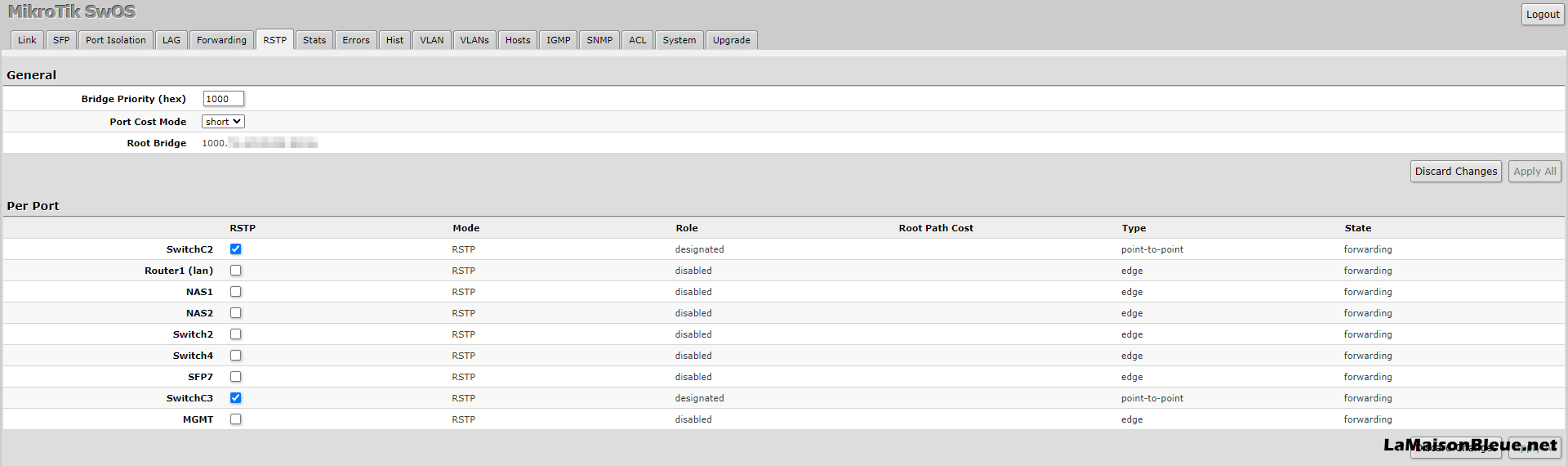
Task: Select the RSTP tab
Action: pos(274,40)
